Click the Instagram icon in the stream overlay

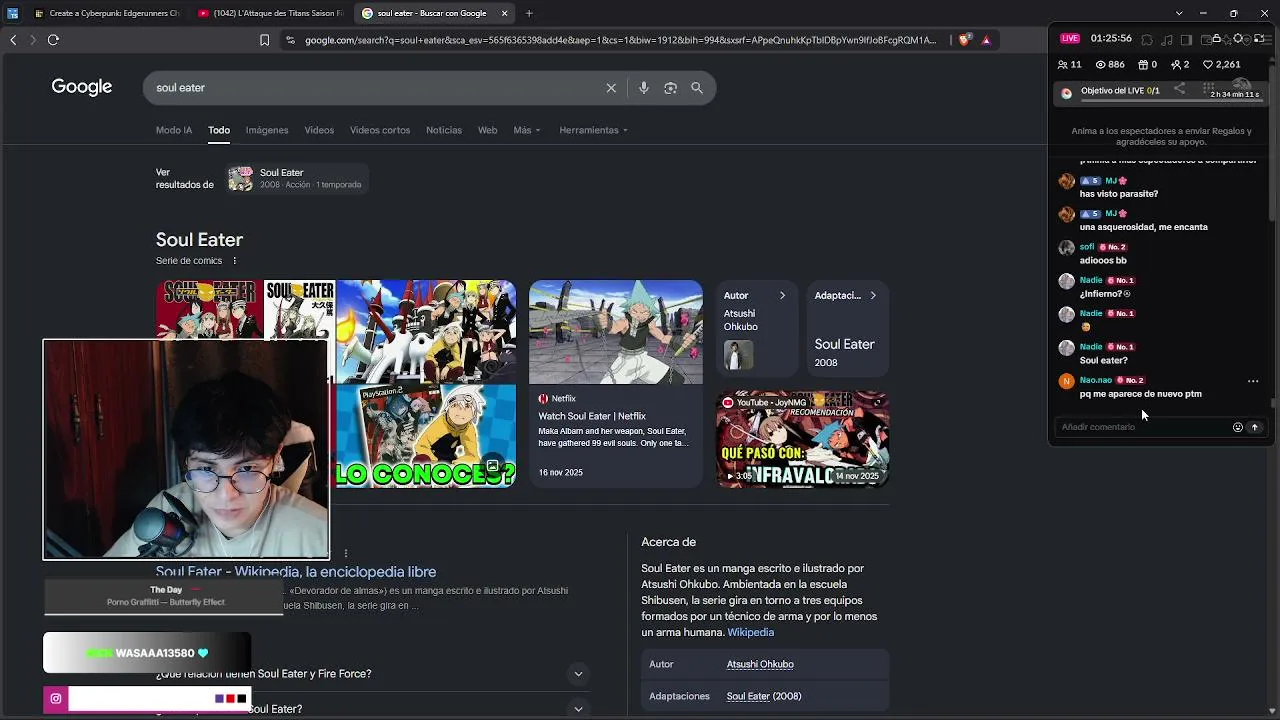click(x=56, y=699)
